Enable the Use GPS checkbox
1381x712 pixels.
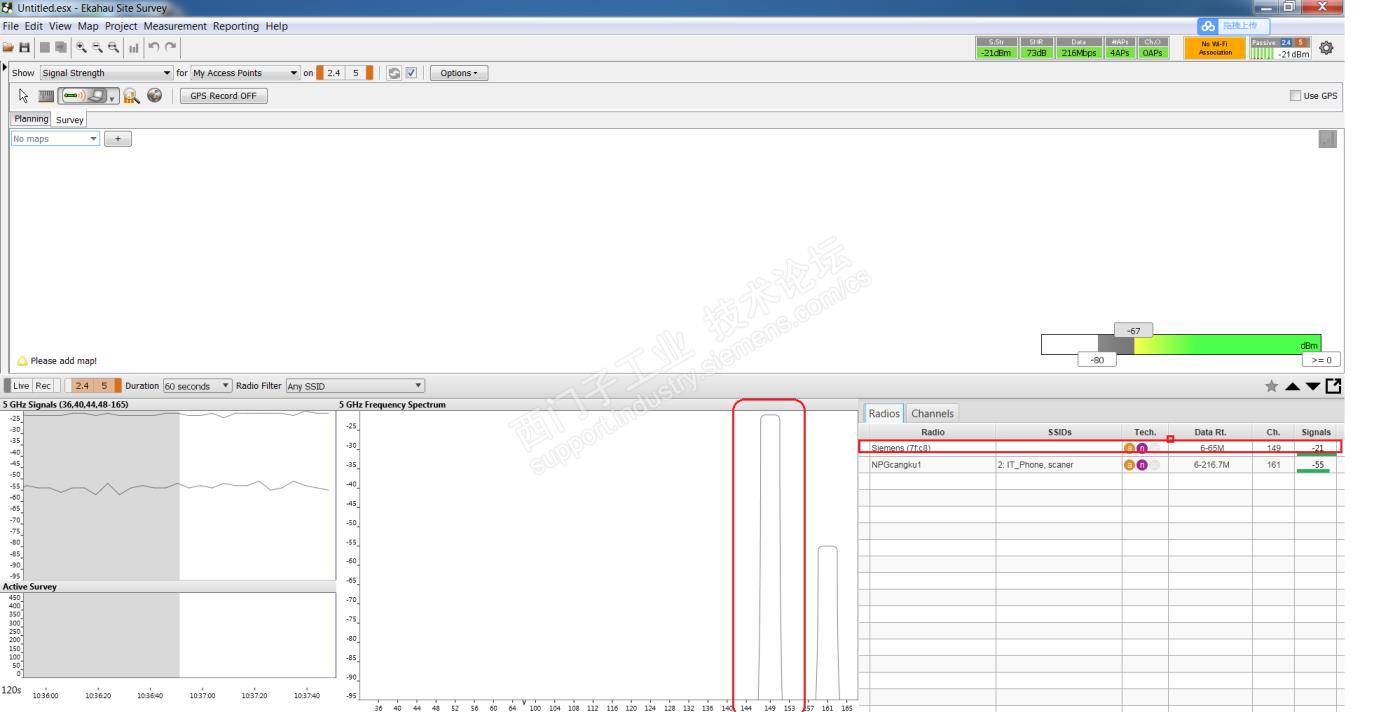tap(1296, 96)
